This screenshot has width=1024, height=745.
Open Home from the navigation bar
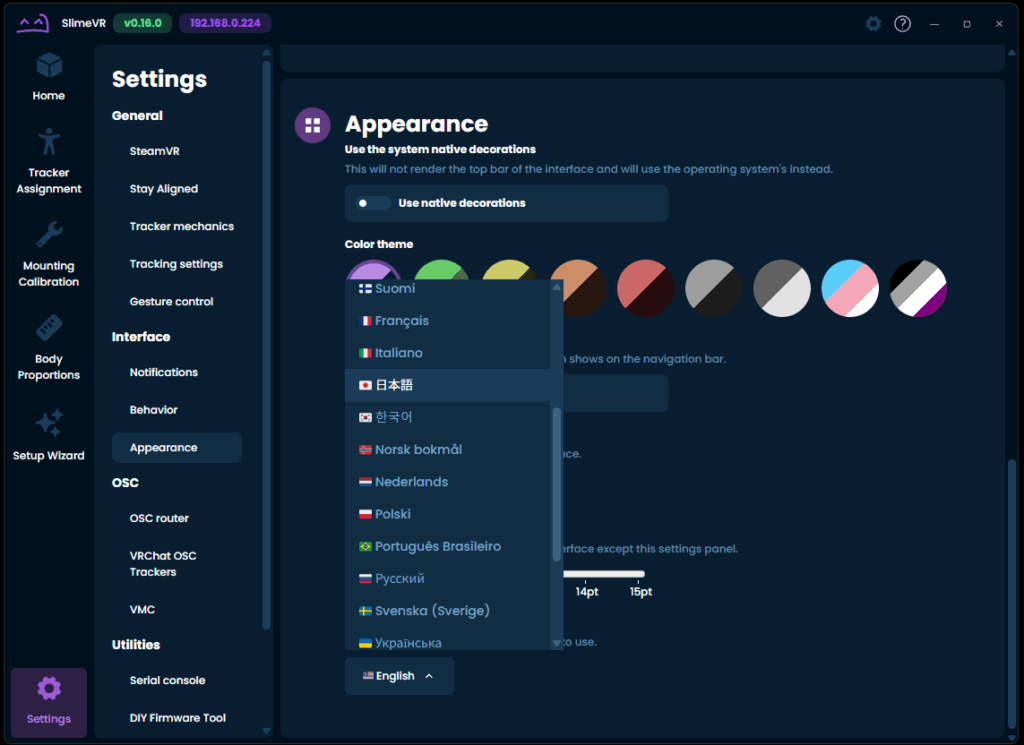48,77
